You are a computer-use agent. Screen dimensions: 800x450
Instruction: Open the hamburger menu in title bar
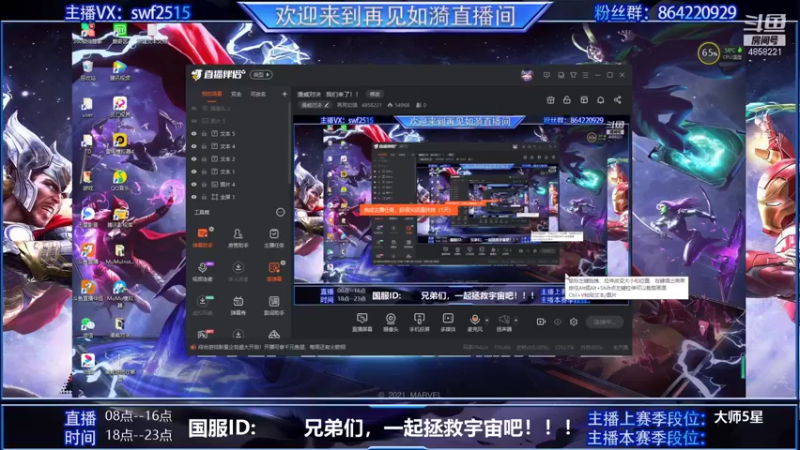[x=585, y=75]
